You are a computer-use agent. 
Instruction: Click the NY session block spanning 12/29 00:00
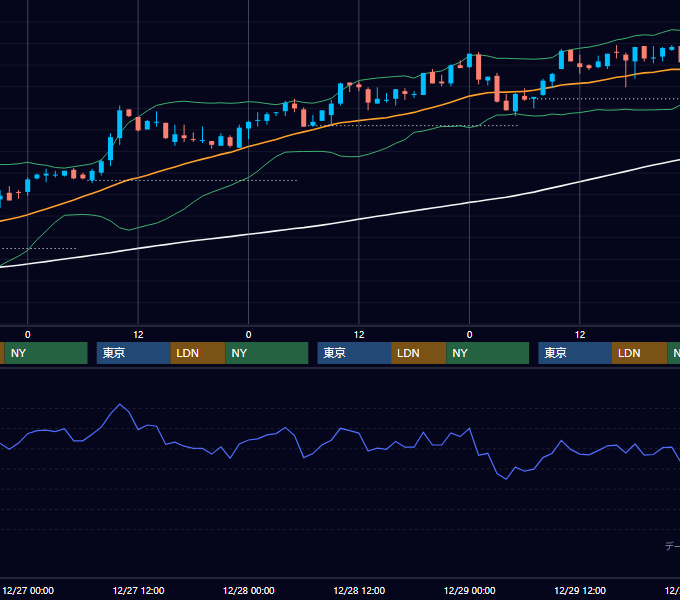tap(487, 353)
